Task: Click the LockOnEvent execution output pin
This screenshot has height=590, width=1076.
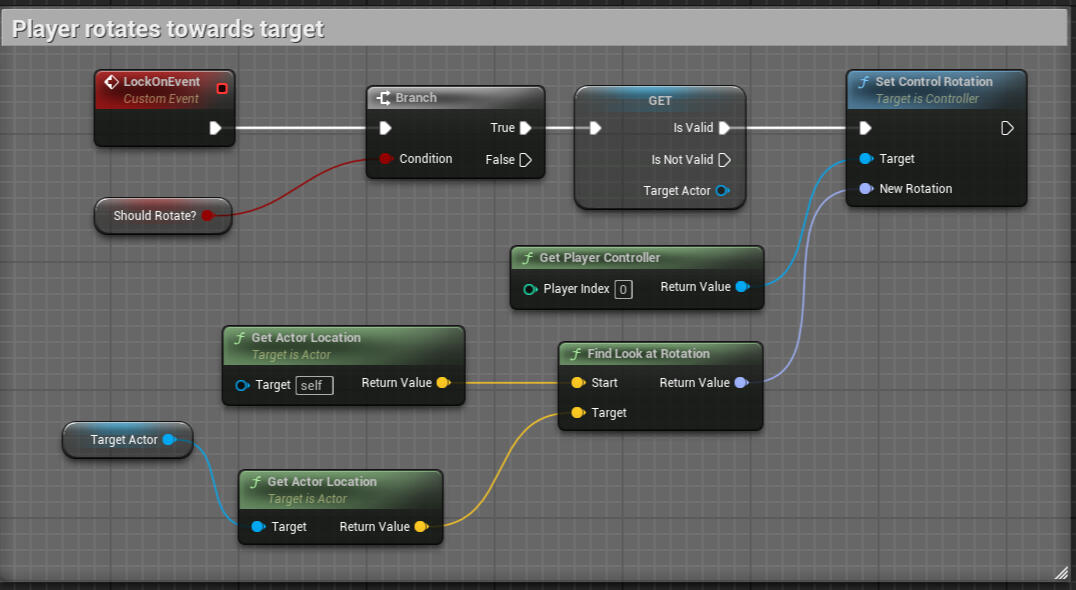Action: coord(215,128)
